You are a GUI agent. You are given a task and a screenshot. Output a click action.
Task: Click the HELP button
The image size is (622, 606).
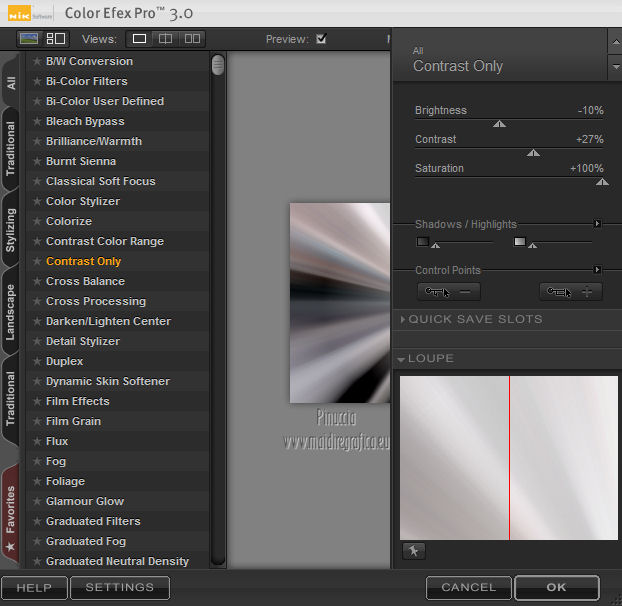34,587
